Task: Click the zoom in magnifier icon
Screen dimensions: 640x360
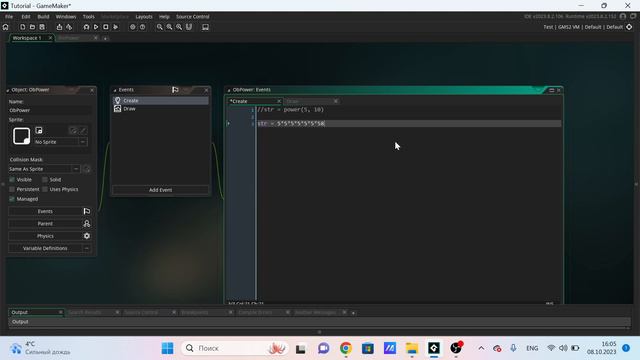Action: (179, 27)
